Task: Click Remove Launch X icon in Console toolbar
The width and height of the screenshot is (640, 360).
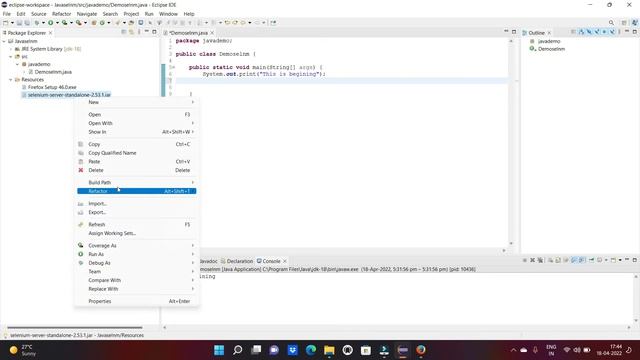Action: [x=532, y=260]
